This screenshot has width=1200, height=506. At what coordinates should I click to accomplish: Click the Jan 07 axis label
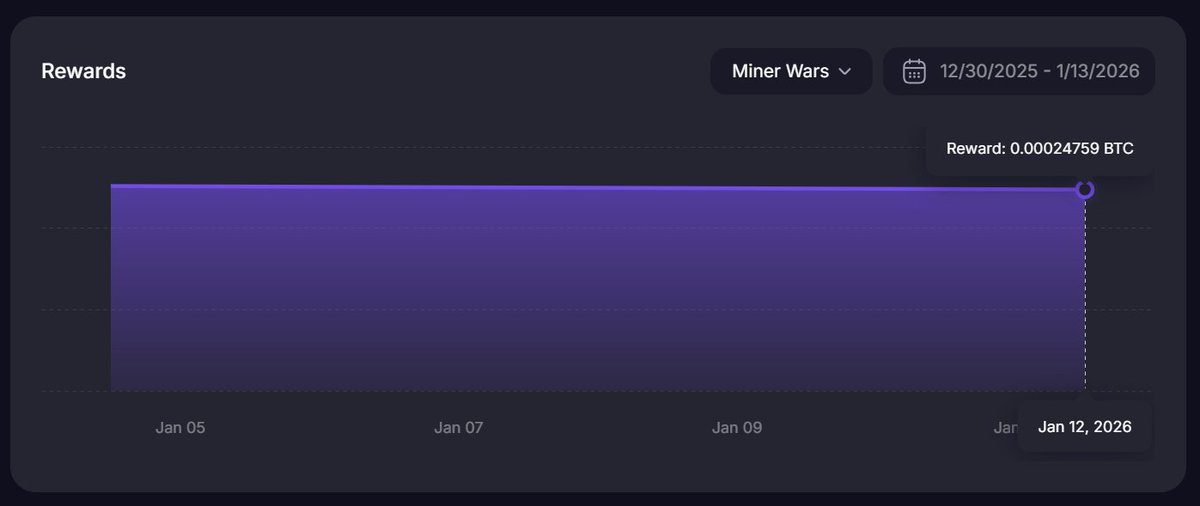[x=459, y=427]
